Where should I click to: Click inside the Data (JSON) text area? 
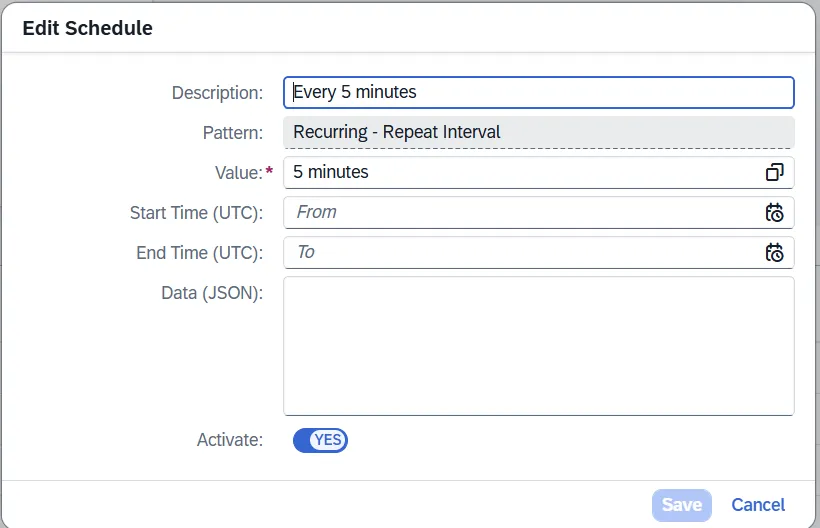[x=539, y=346]
